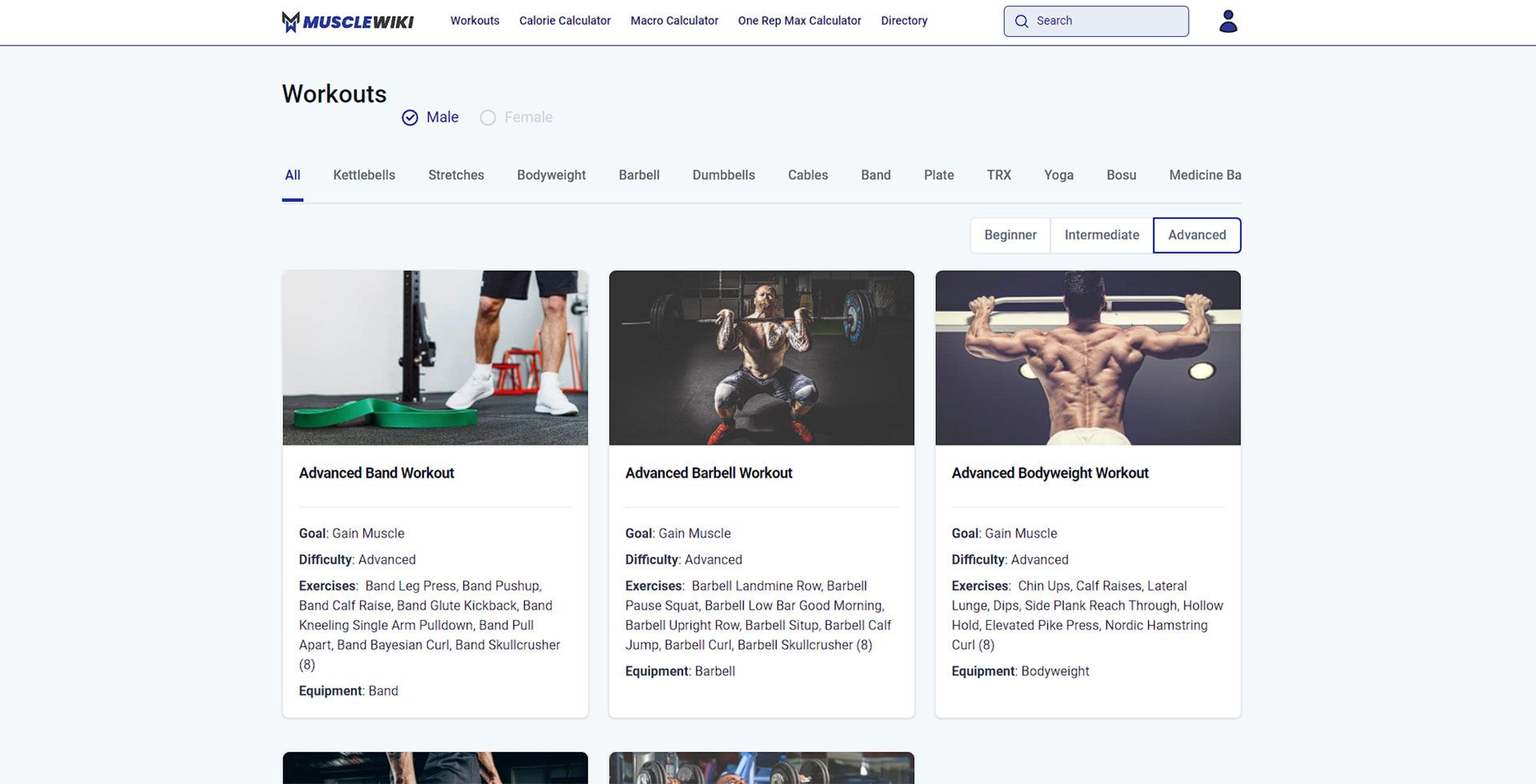Click the MuscleWiki logo
The height and width of the screenshot is (784, 1536).
click(347, 22)
